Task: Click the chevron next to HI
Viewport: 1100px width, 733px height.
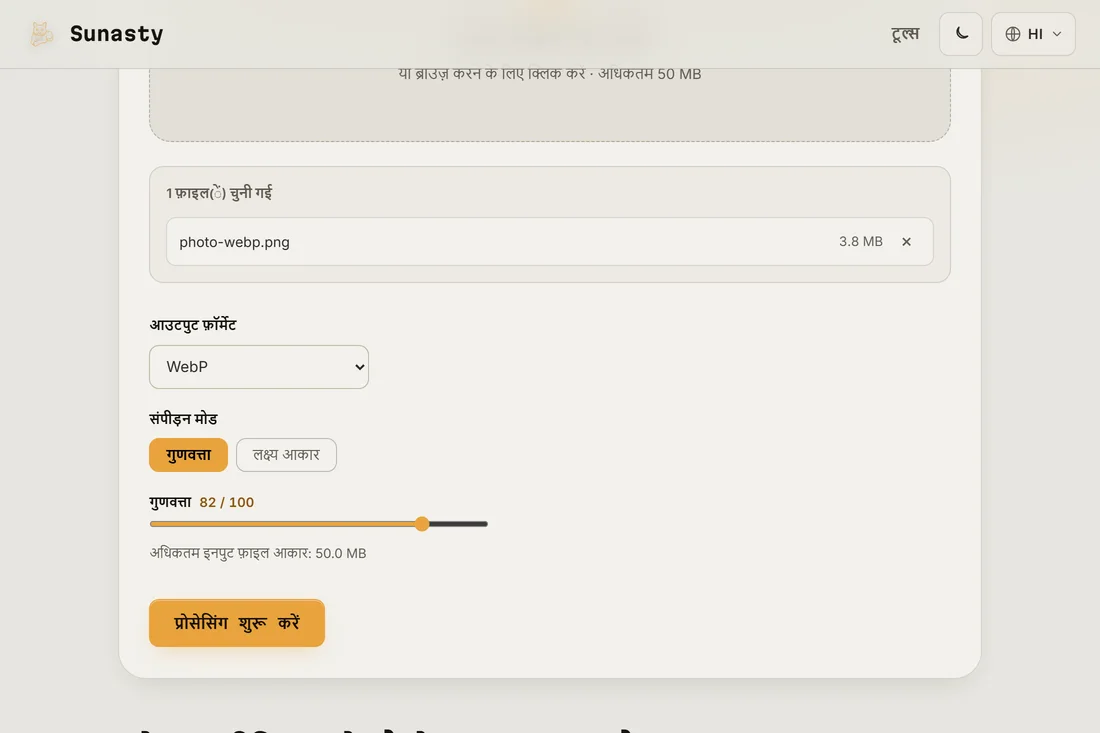Action: [x=1057, y=34]
